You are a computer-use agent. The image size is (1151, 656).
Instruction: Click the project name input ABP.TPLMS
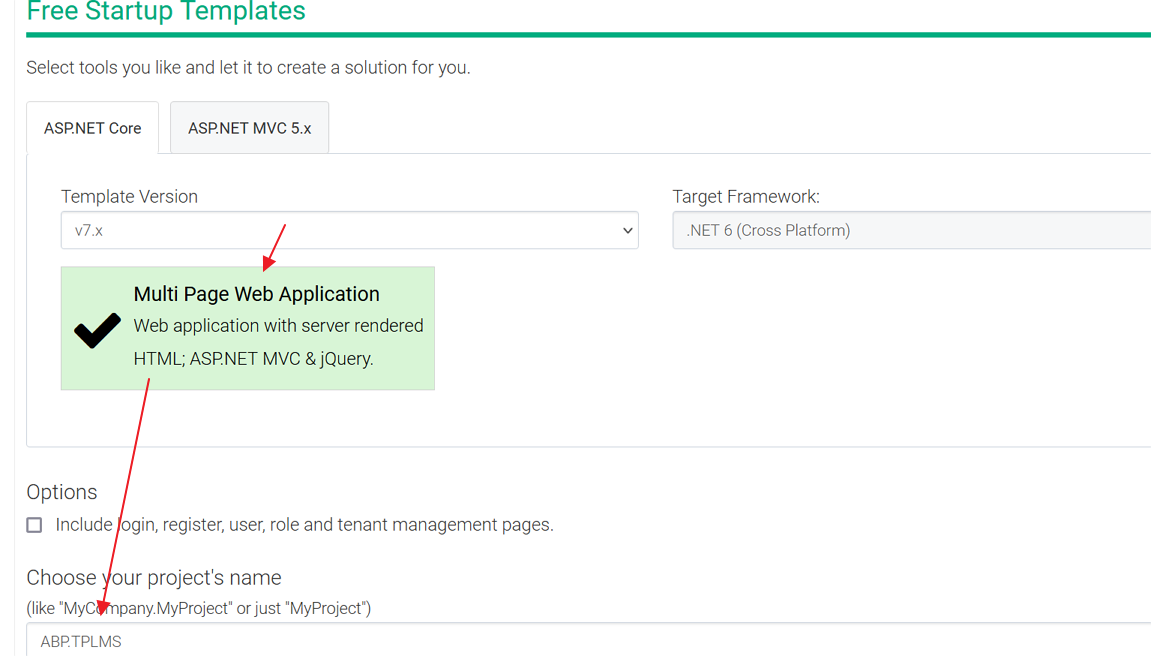point(589,640)
